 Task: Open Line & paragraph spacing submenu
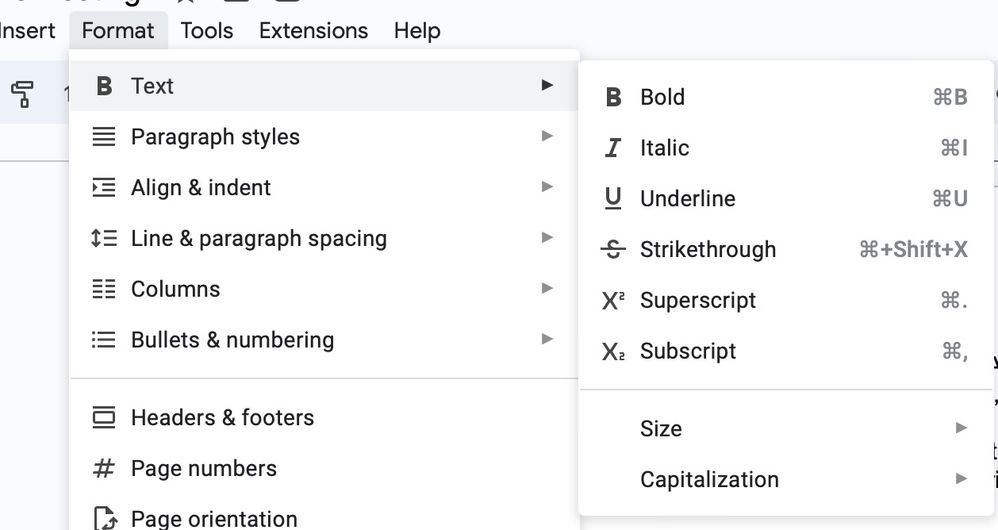click(258, 239)
